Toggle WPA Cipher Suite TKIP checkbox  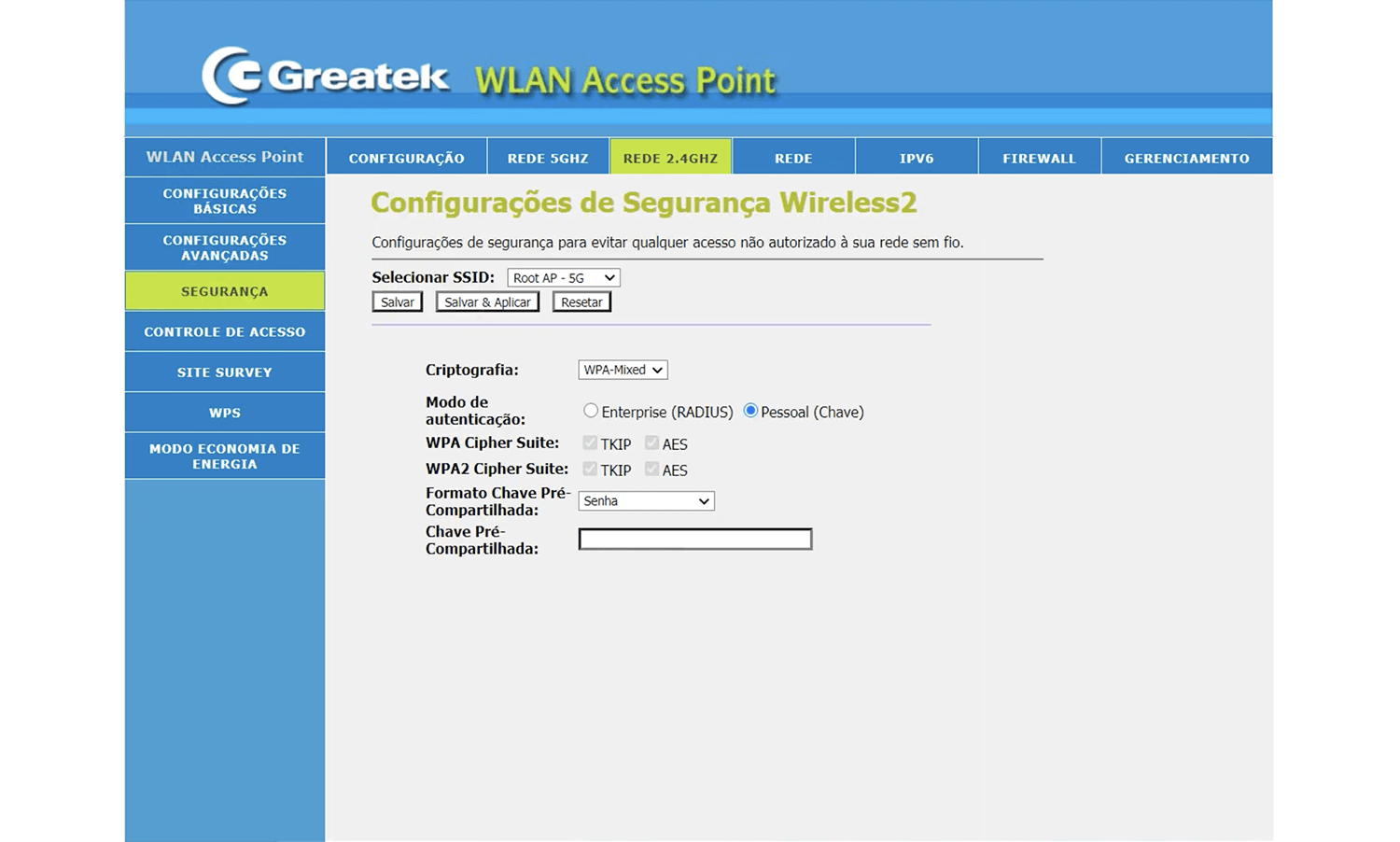coord(590,443)
